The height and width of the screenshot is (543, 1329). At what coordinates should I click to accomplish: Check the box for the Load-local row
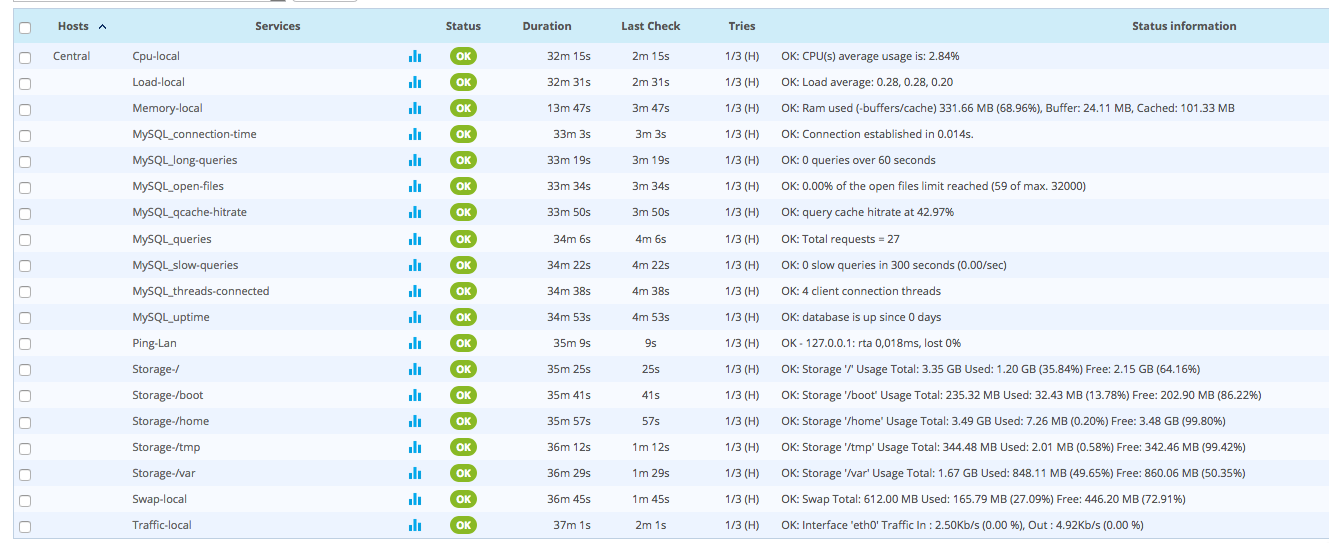point(25,83)
